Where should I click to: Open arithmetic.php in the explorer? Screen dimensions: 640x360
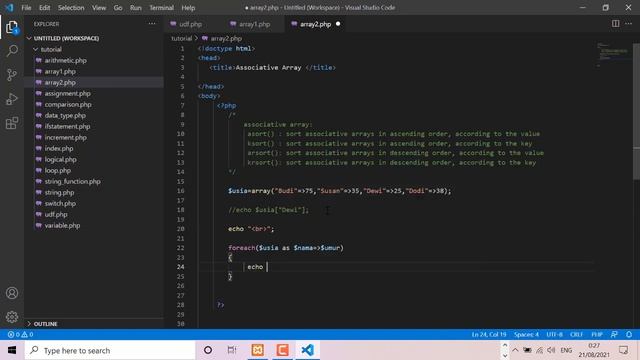click(66, 60)
